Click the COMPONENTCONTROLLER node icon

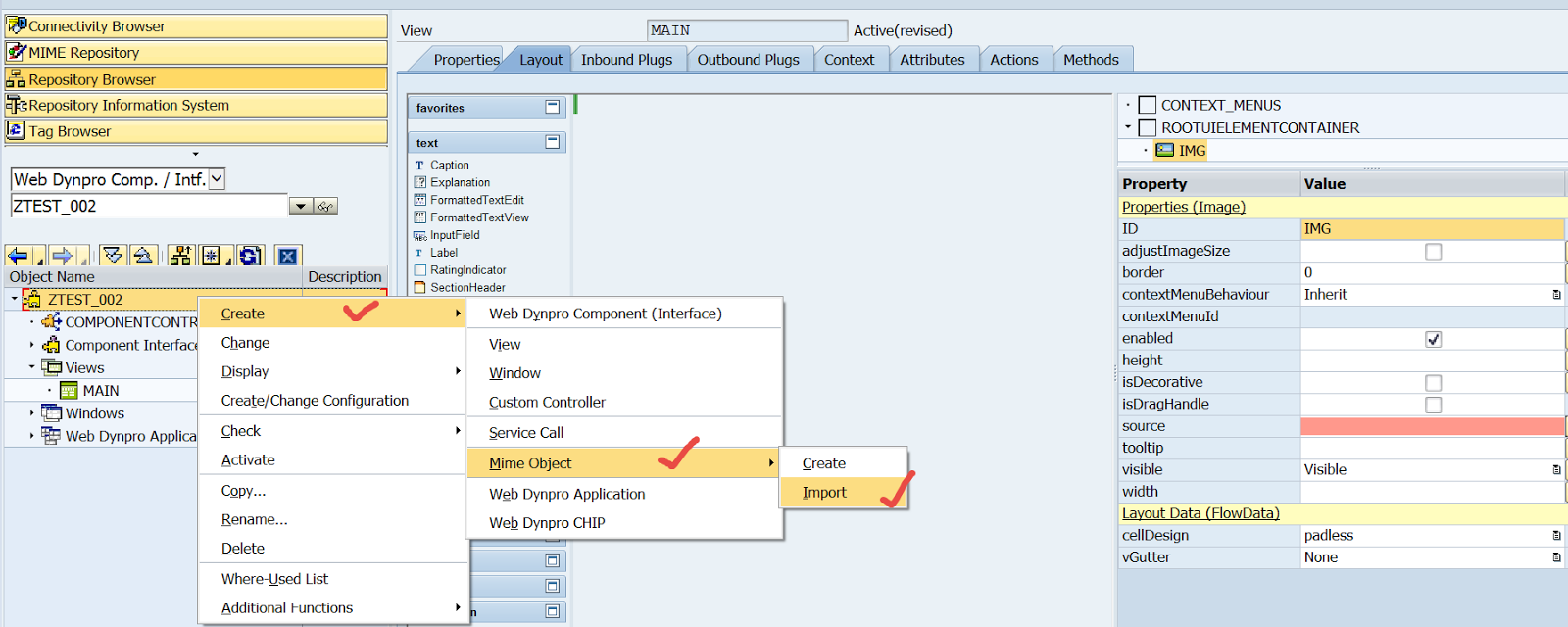point(52,321)
